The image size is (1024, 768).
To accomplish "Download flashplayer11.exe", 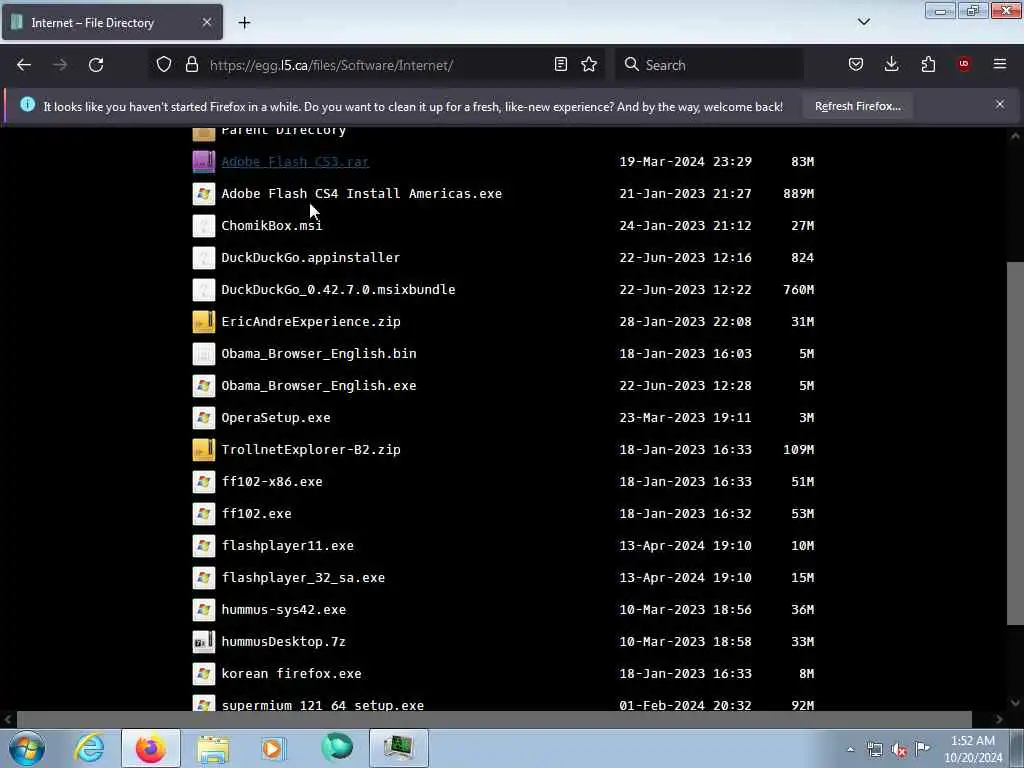I will (287, 545).
